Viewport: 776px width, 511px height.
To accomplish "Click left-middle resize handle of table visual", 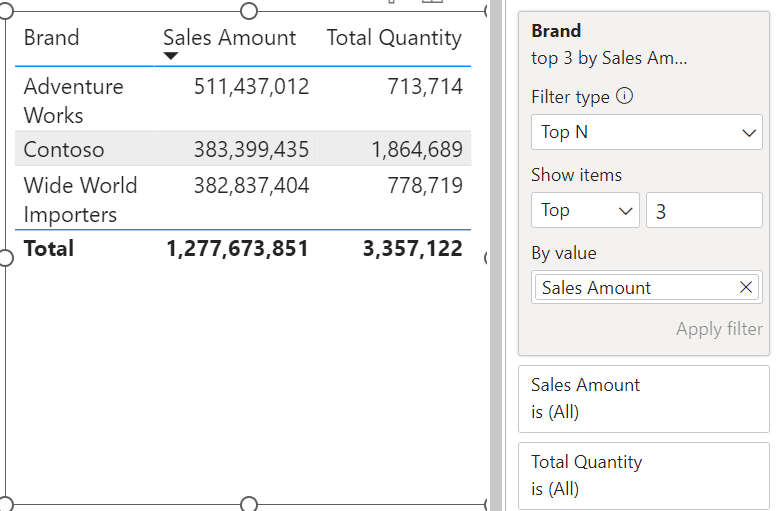I will (4, 258).
